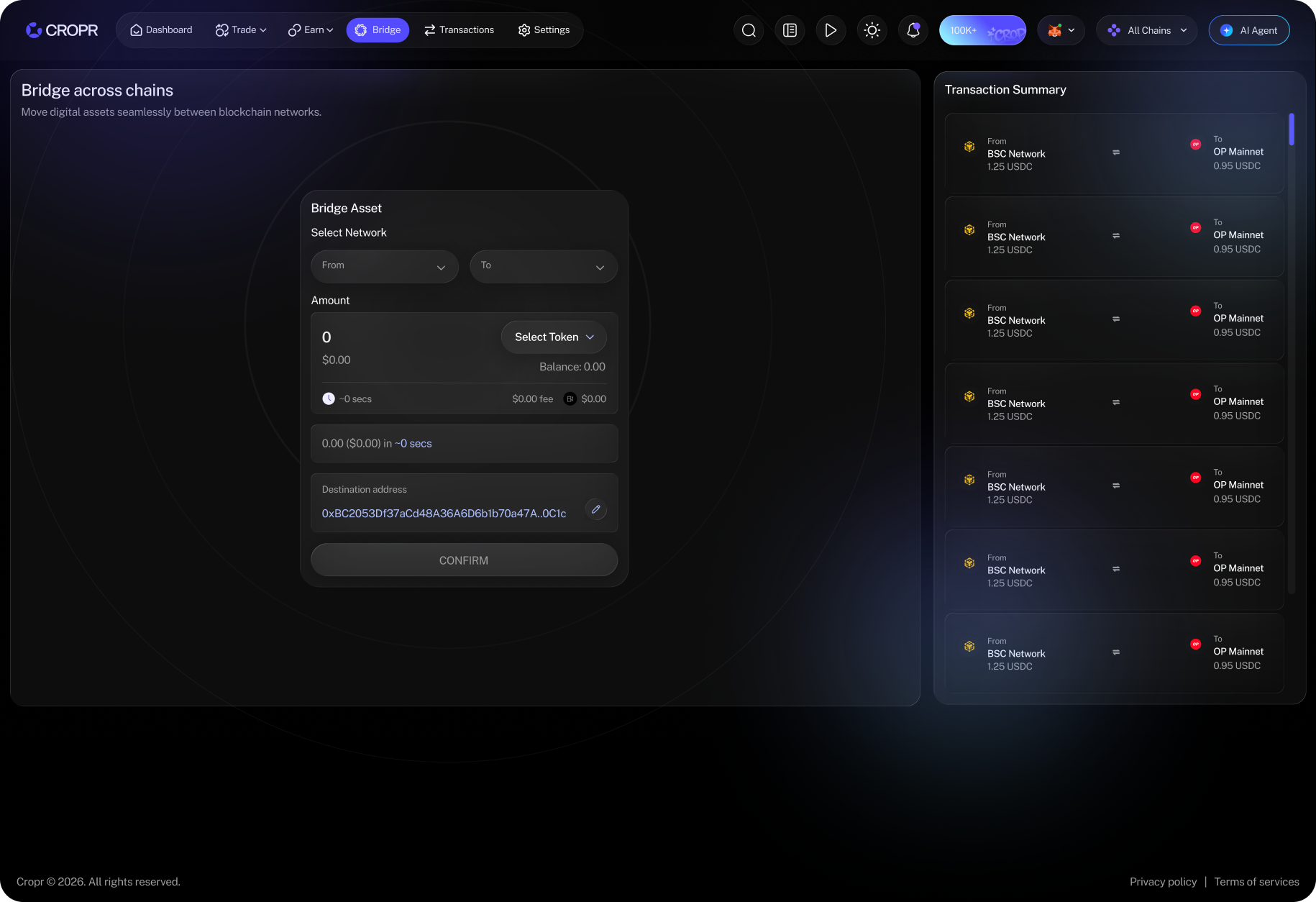Open the notifications bell

pyautogui.click(x=913, y=30)
